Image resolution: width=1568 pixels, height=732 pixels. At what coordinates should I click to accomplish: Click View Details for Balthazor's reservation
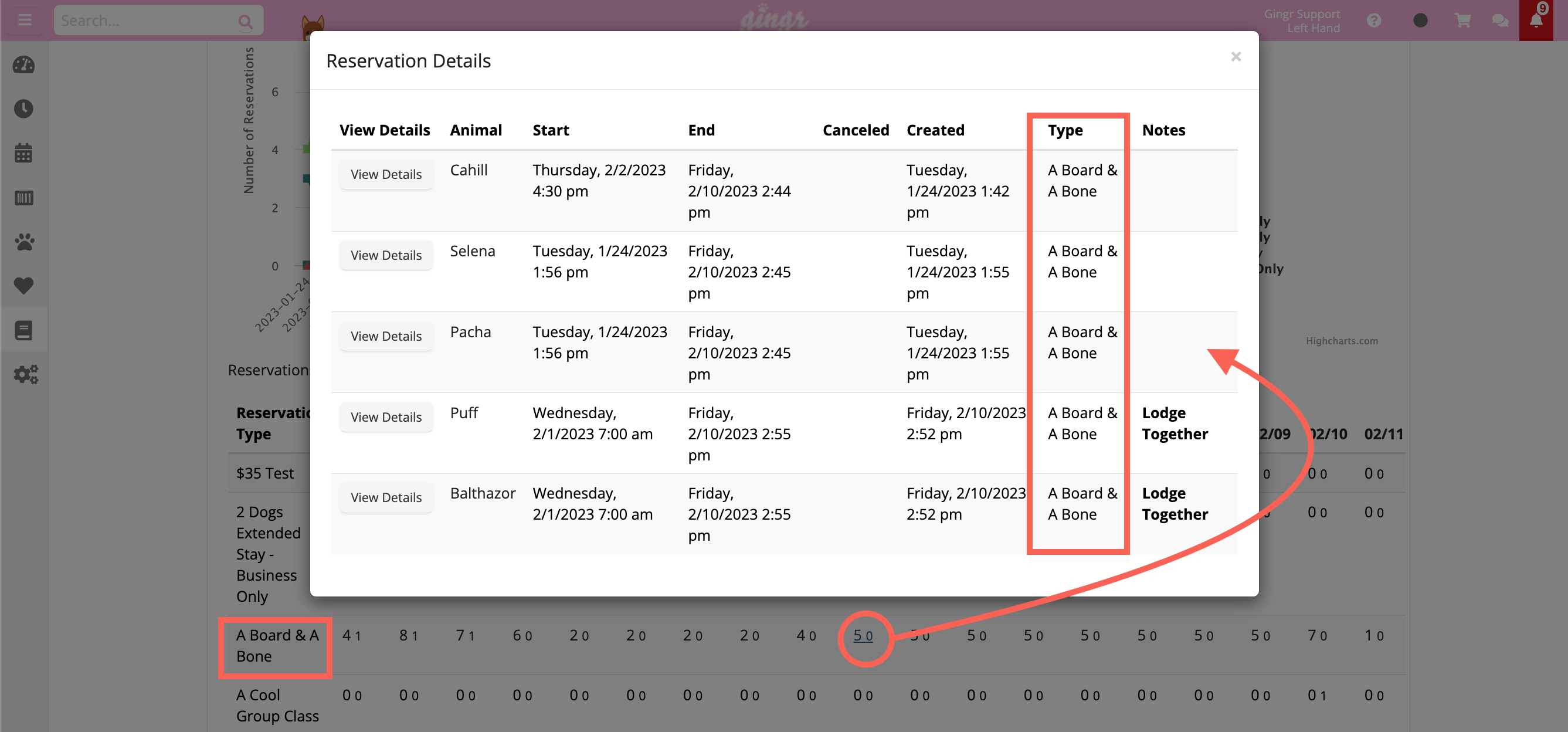pyautogui.click(x=386, y=497)
